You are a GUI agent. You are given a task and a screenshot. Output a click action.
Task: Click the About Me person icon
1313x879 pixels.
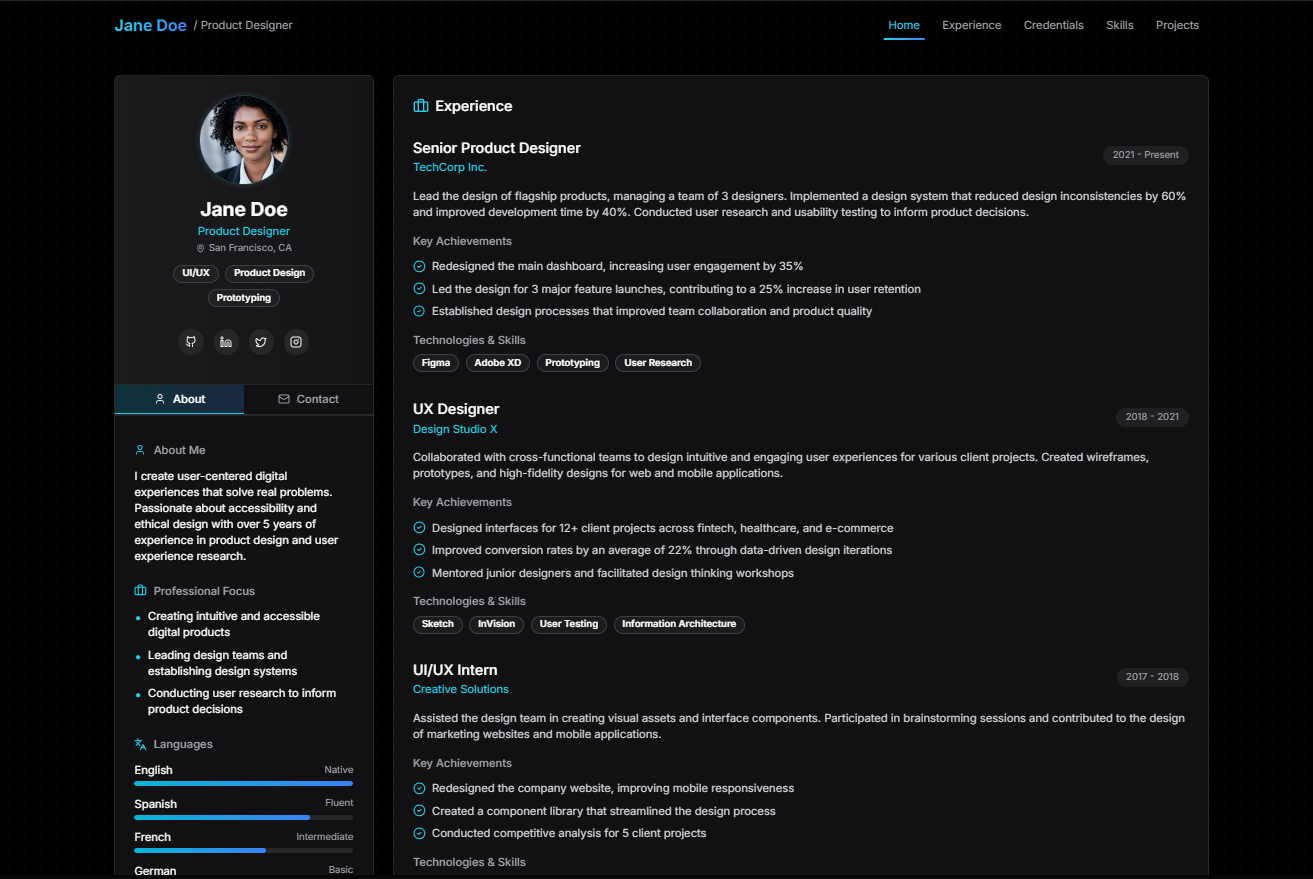point(140,450)
